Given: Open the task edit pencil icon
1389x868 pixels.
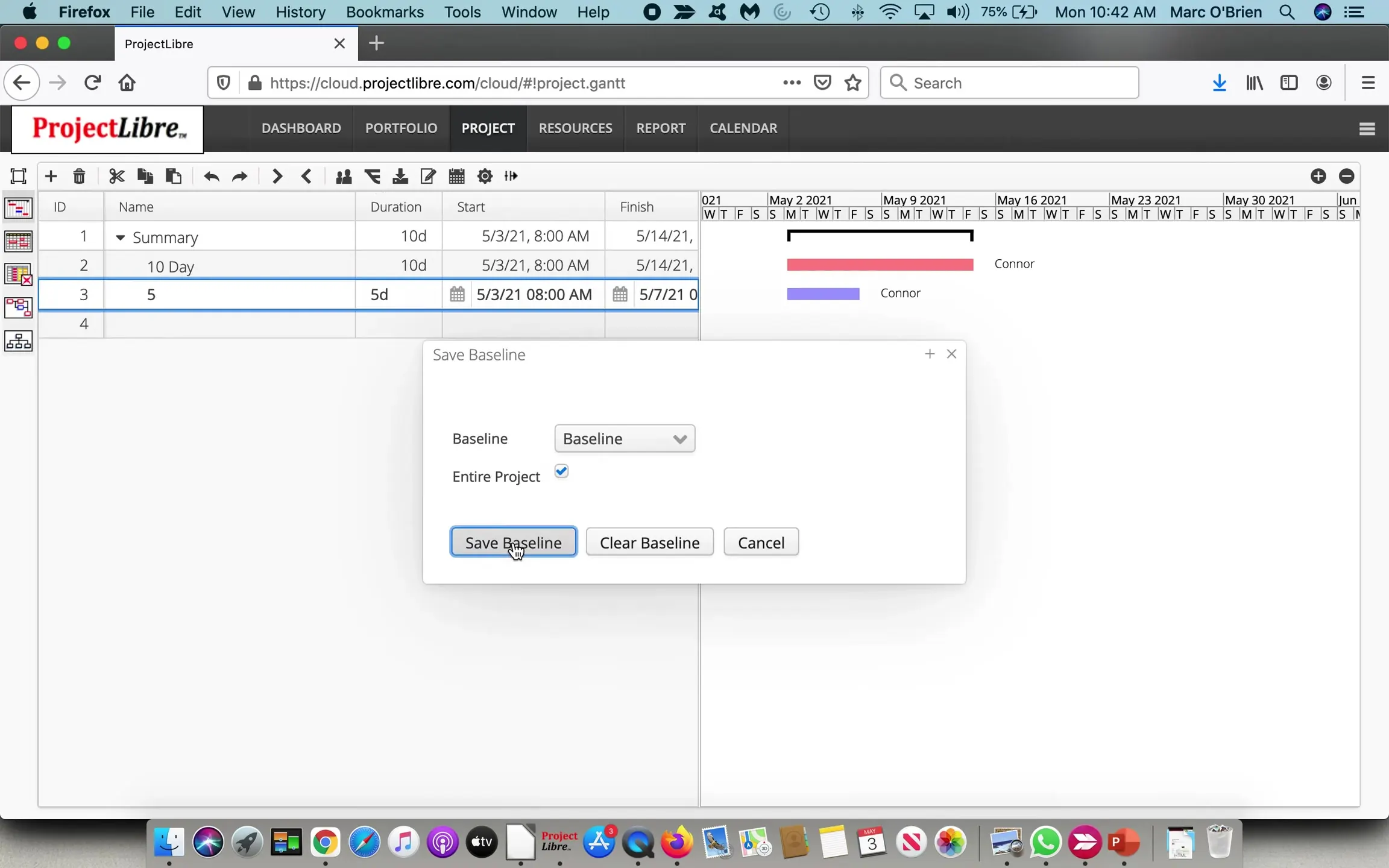Looking at the screenshot, I should 428,176.
